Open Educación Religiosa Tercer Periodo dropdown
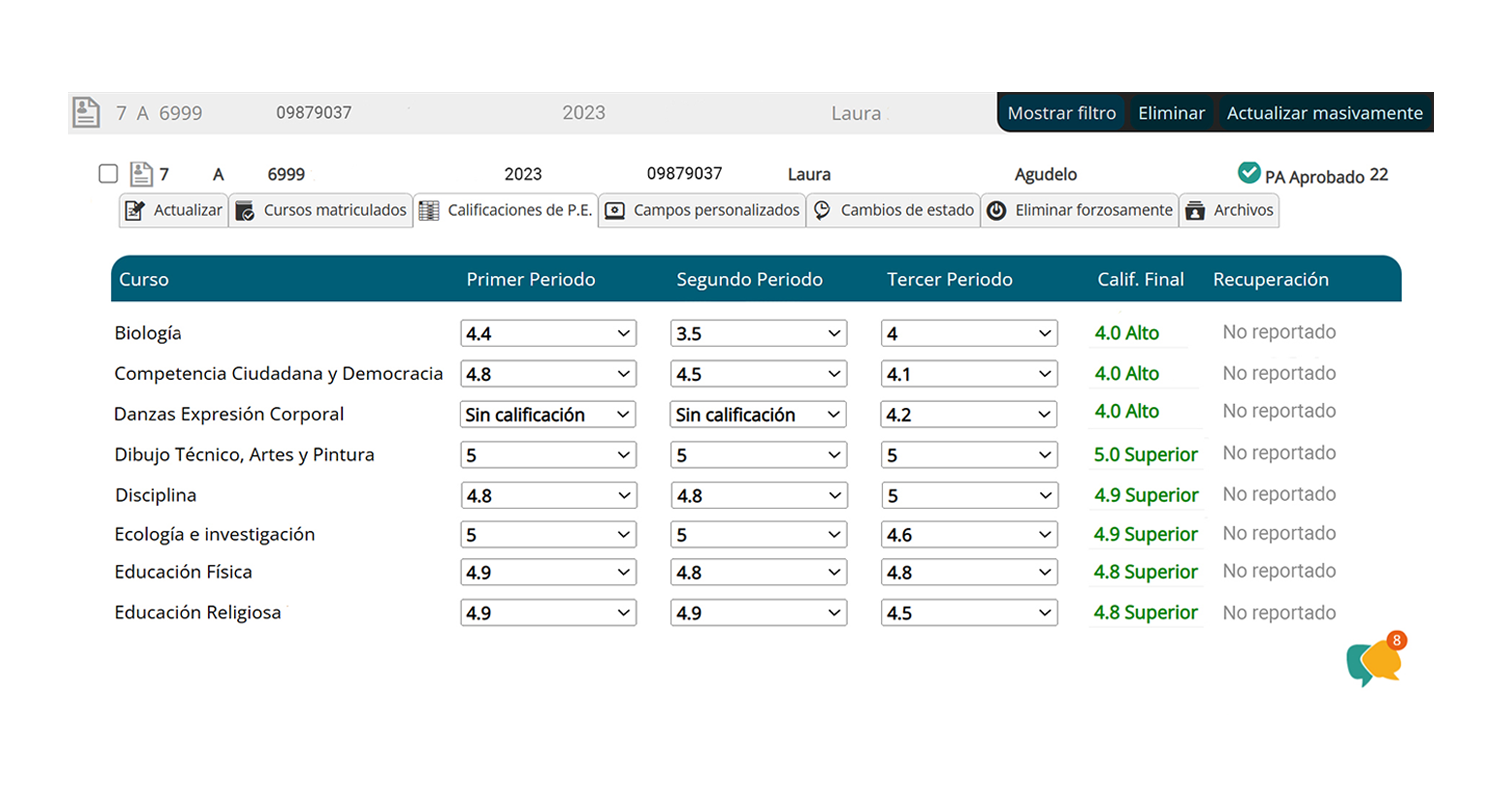Image resolution: width=1500 pixels, height=800 pixels. [x=969, y=613]
